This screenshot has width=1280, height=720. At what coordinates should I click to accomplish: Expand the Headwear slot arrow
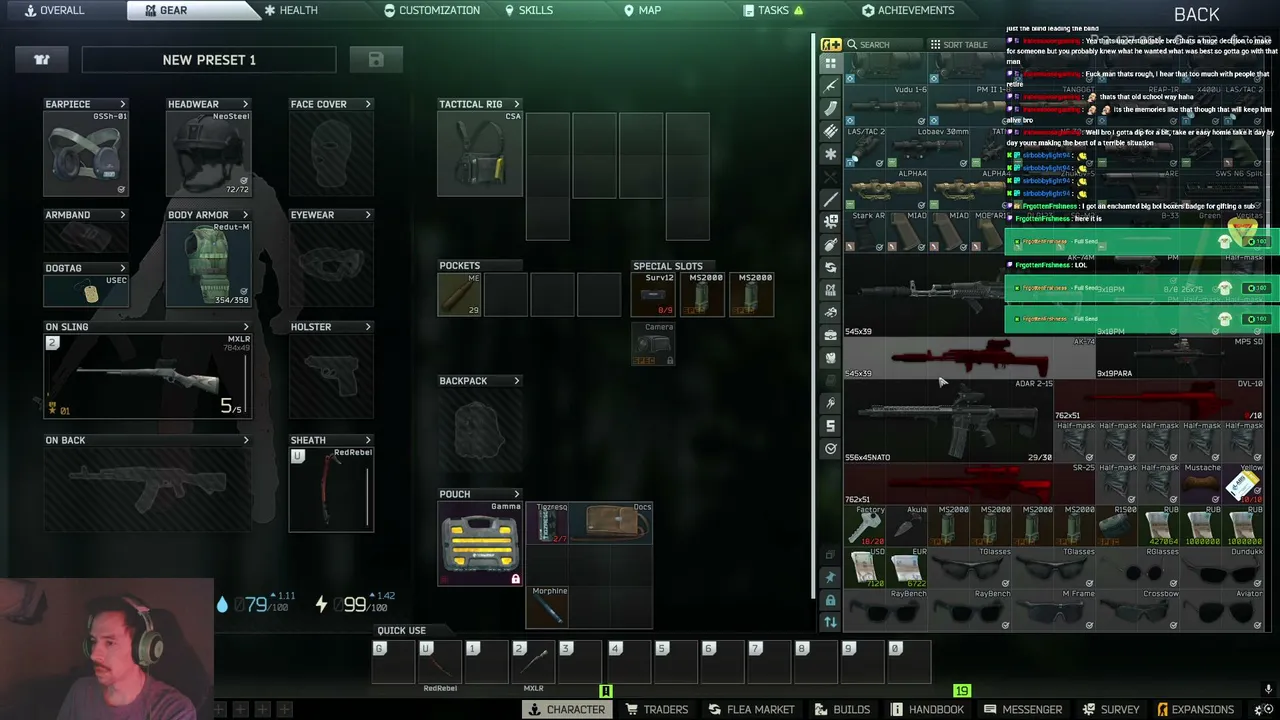[245, 104]
